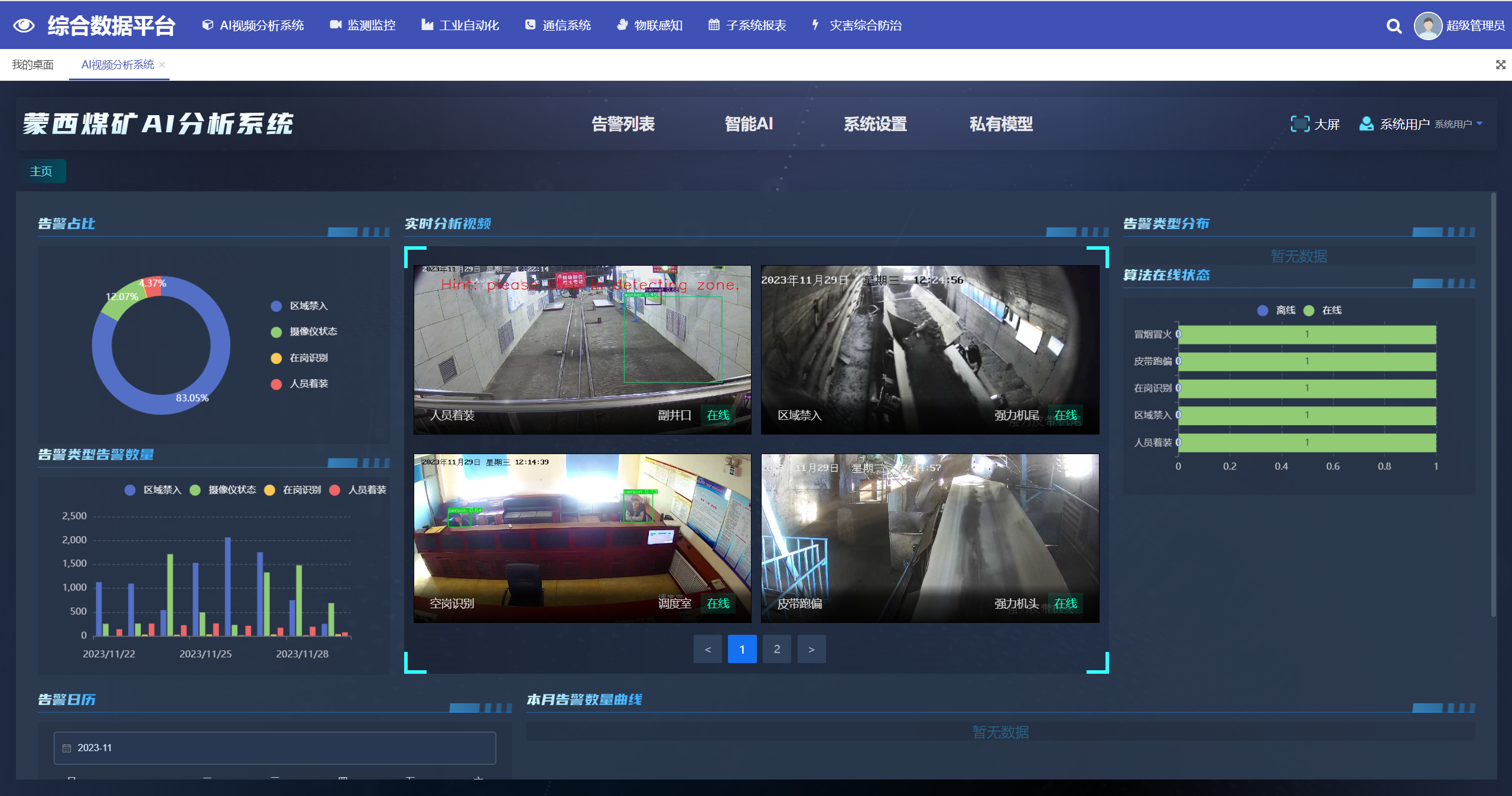Click the eye logo icon beside platform title
Viewport: 1512px width, 796px height.
(x=24, y=25)
